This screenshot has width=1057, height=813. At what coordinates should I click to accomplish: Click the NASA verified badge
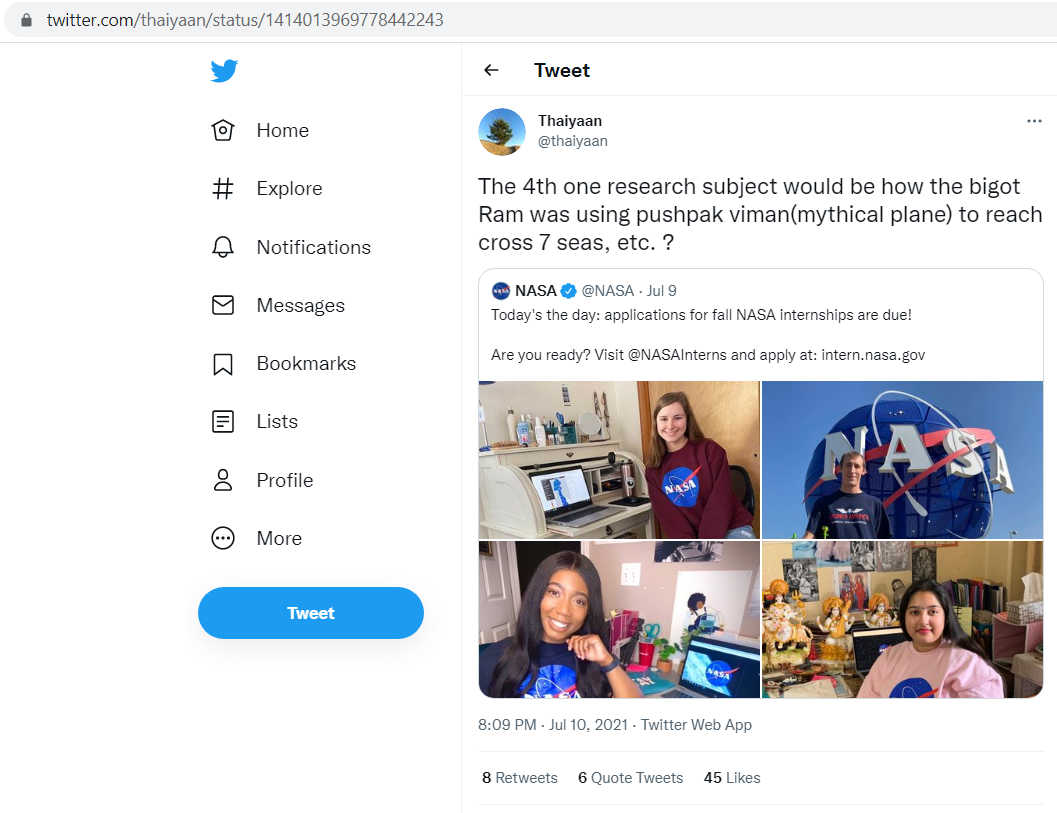point(568,291)
